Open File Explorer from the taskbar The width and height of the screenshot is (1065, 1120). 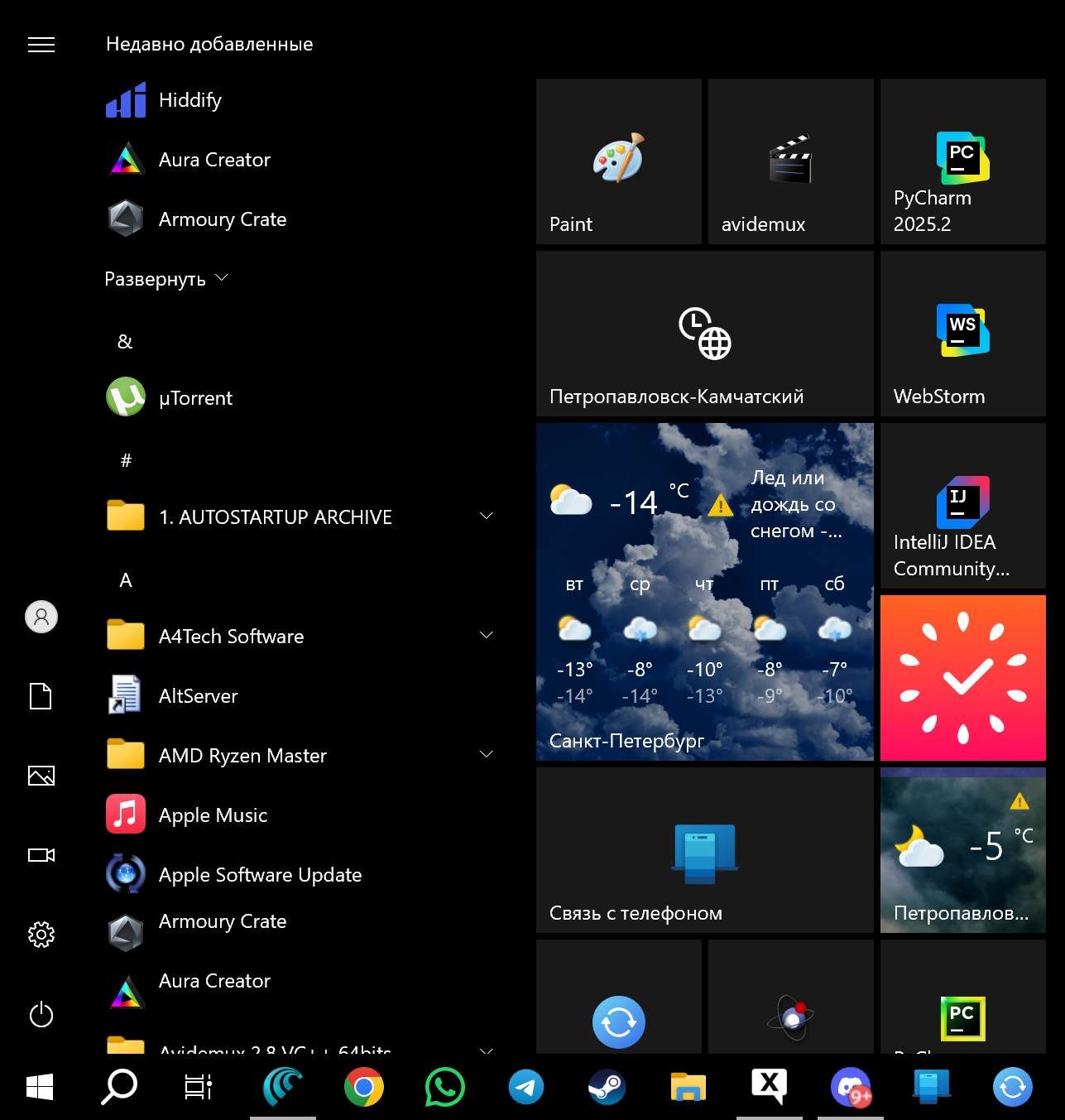point(688,1087)
